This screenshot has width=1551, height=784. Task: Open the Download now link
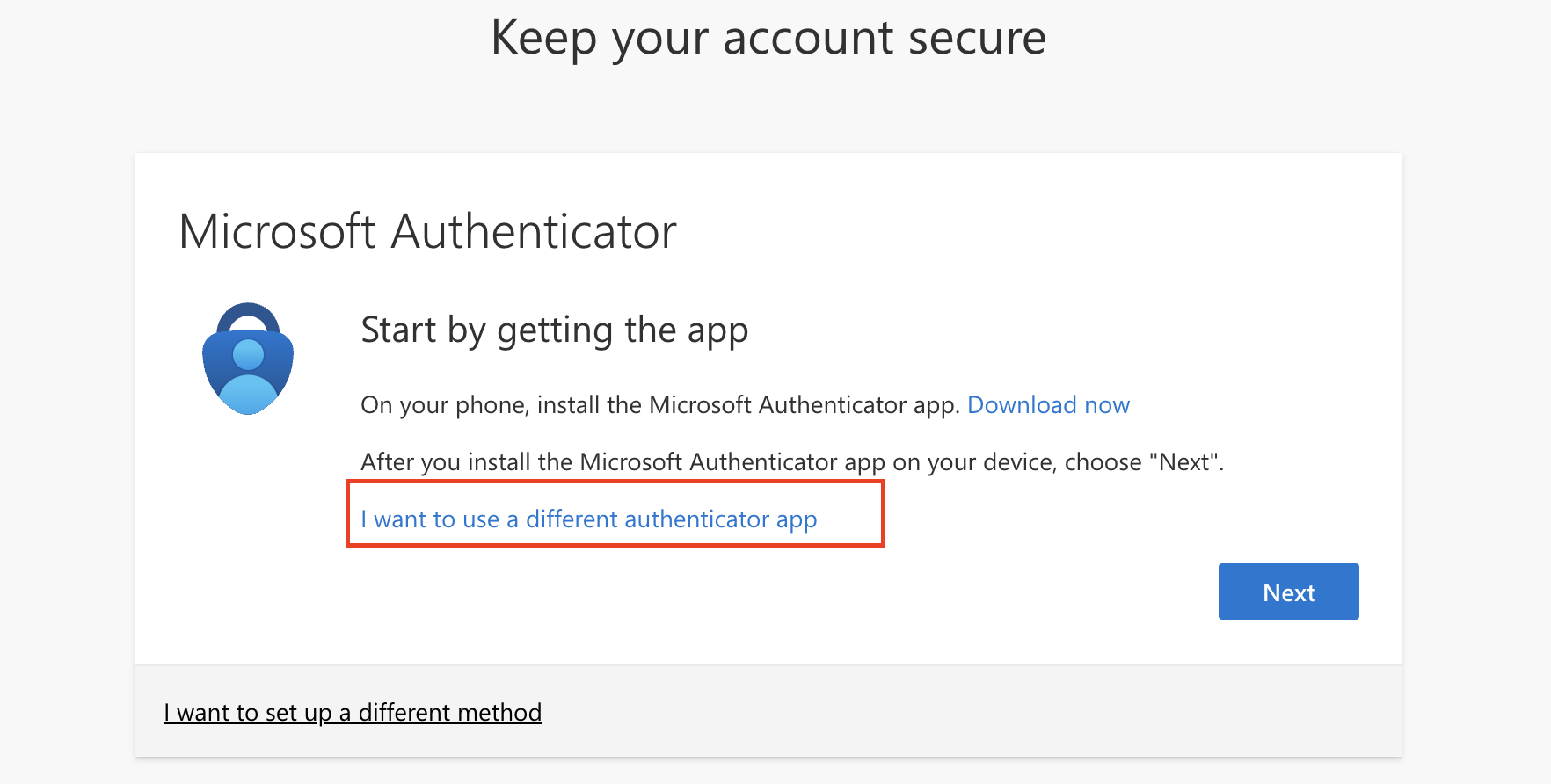tap(1048, 405)
